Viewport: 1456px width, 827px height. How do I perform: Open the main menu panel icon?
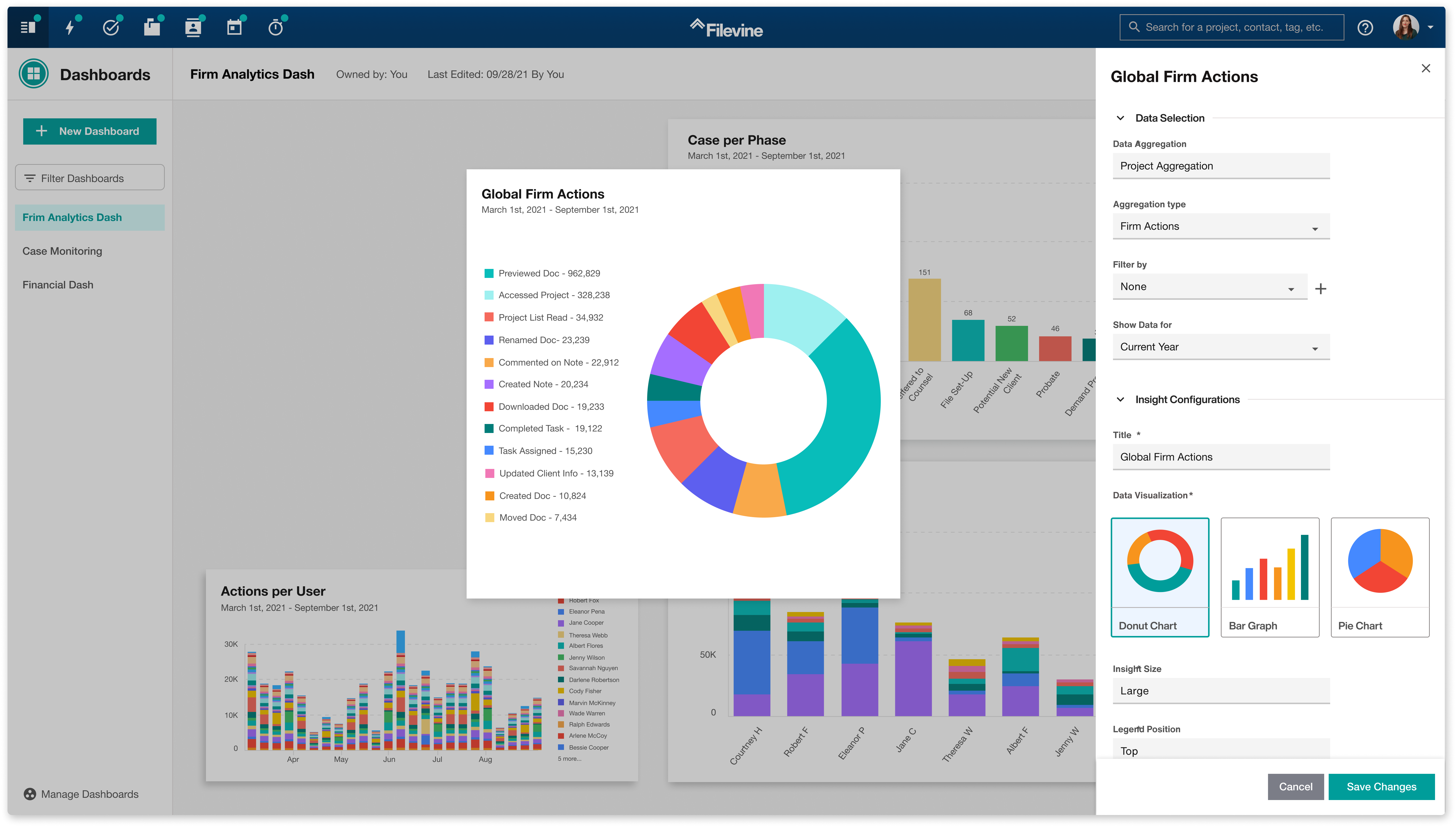[x=28, y=27]
